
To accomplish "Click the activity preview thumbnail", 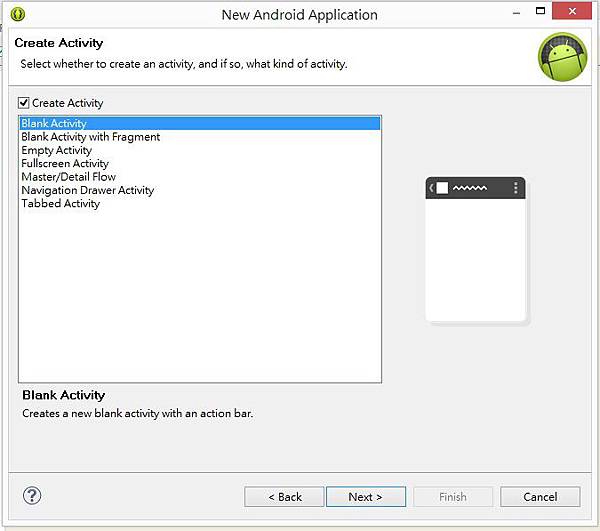I will click(476, 250).
